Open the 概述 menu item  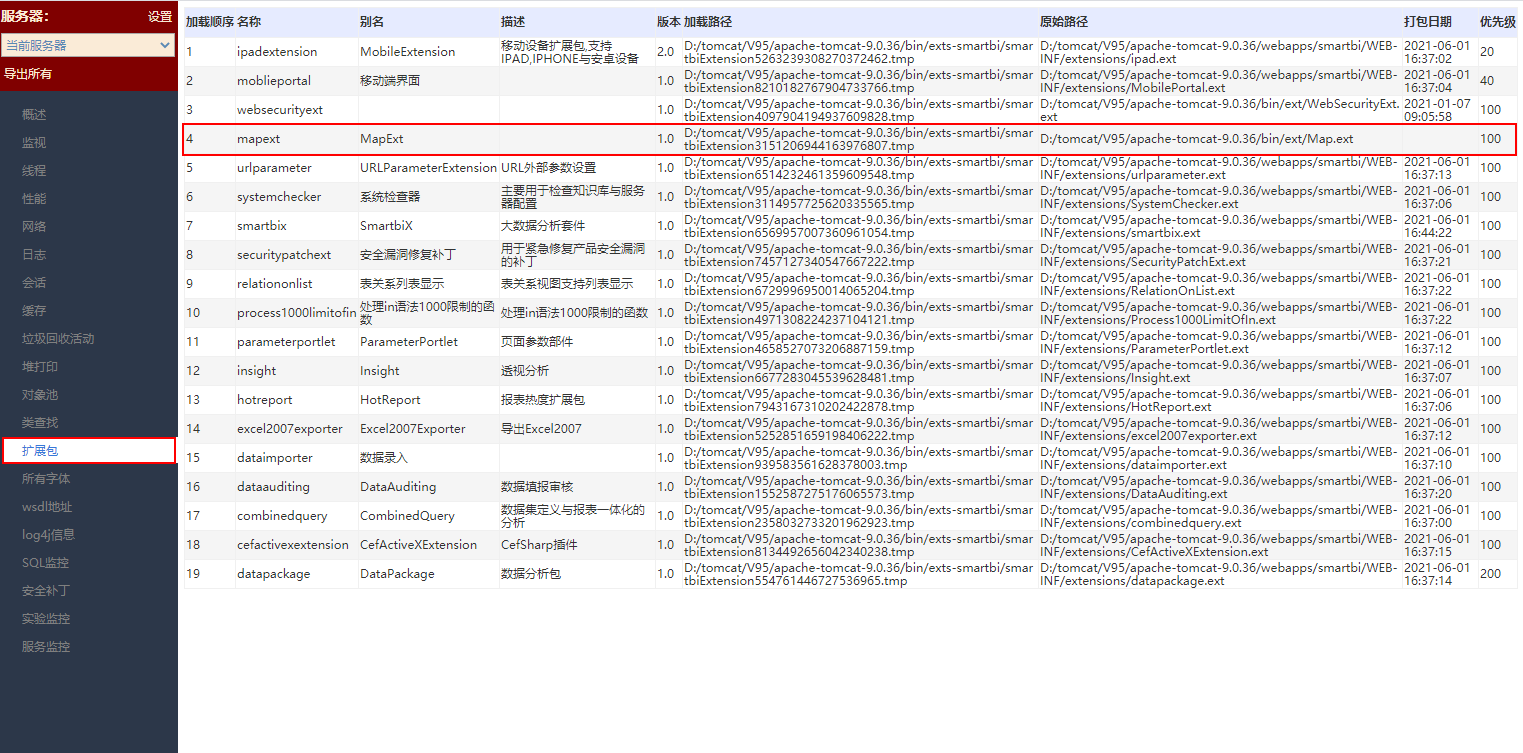(x=34, y=115)
